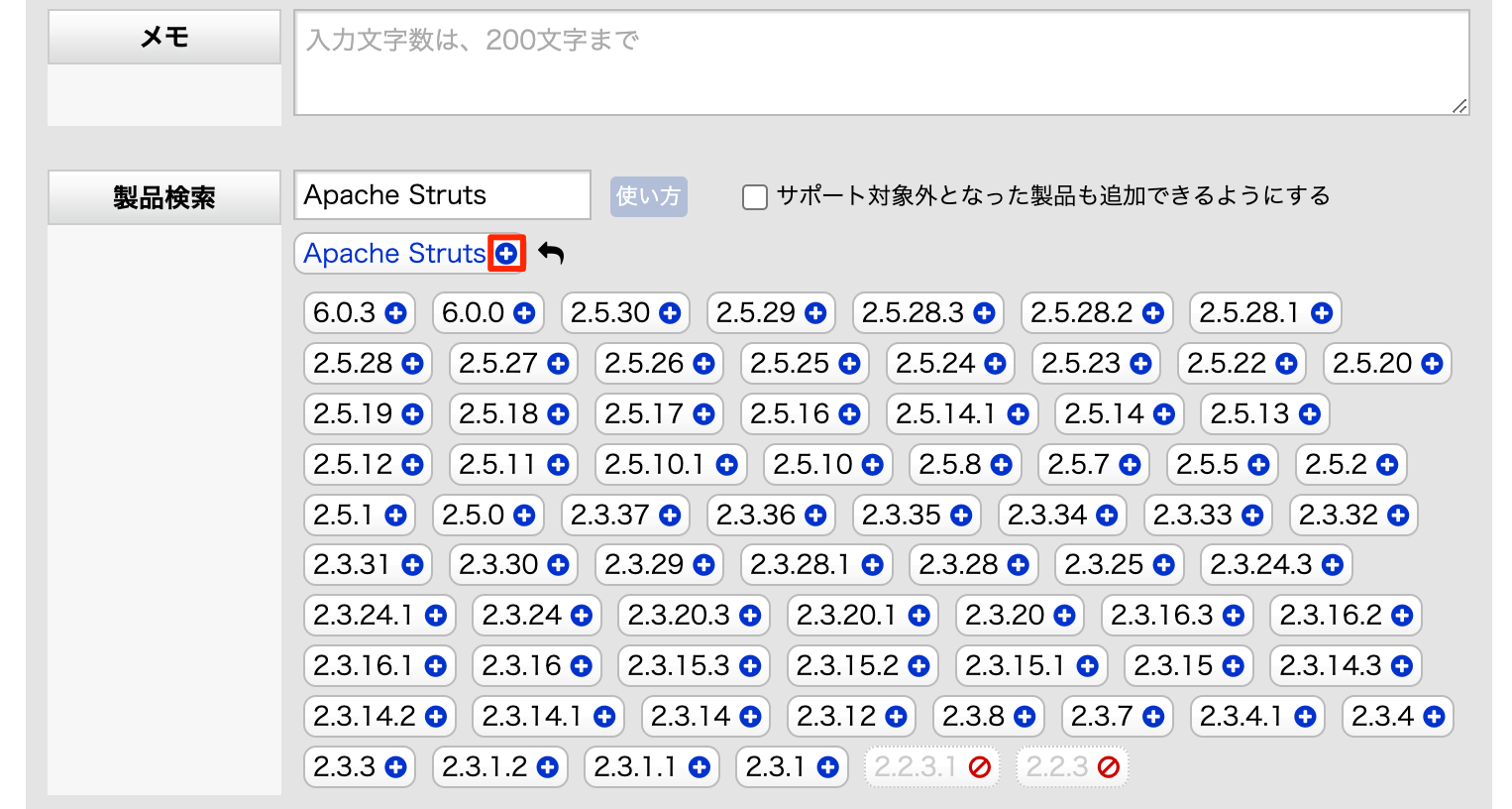The height and width of the screenshot is (809, 1512).
Task: Select version label 2.3.36
Action: click(x=756, y=516)
